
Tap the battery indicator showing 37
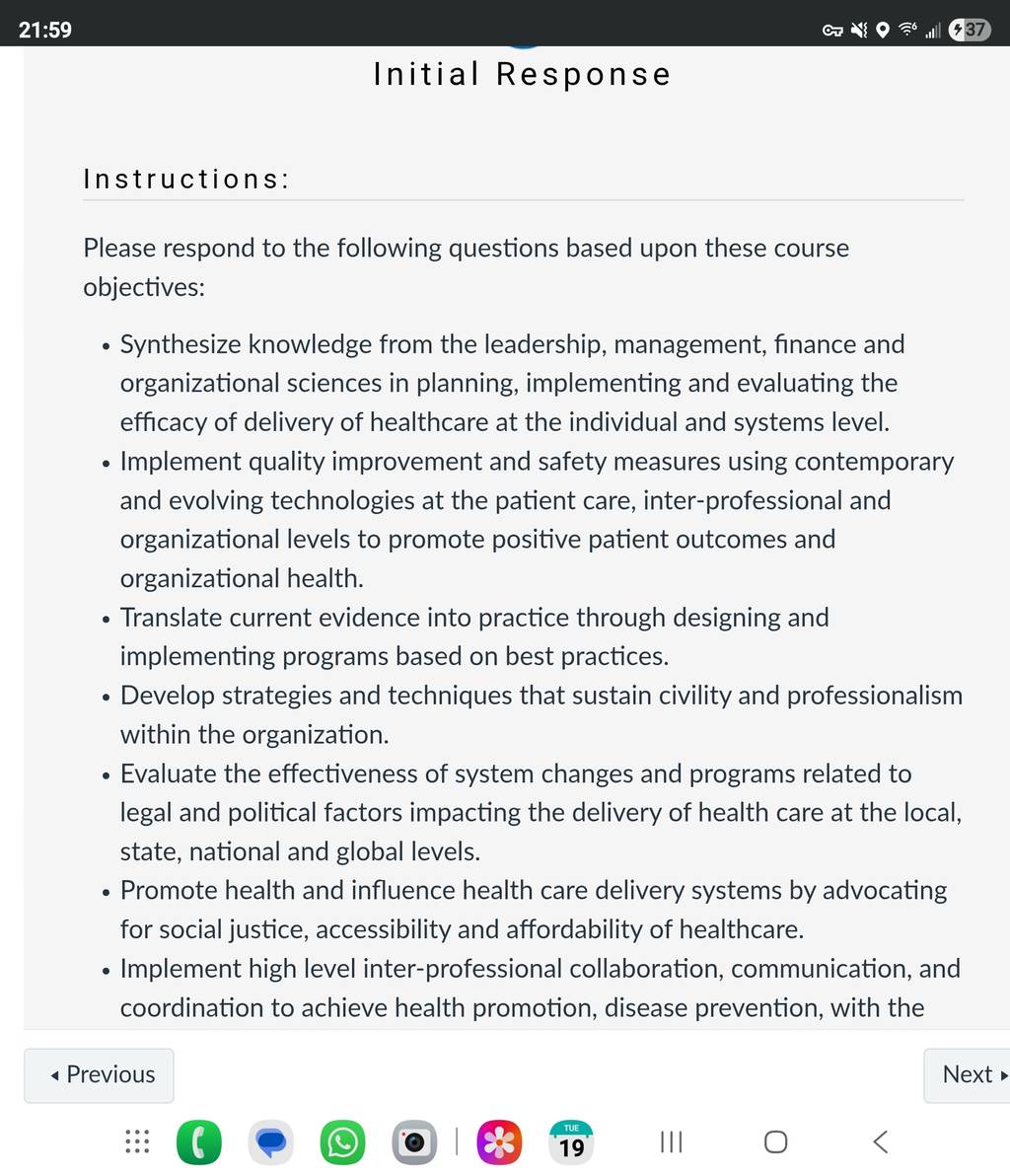[971, 30]
